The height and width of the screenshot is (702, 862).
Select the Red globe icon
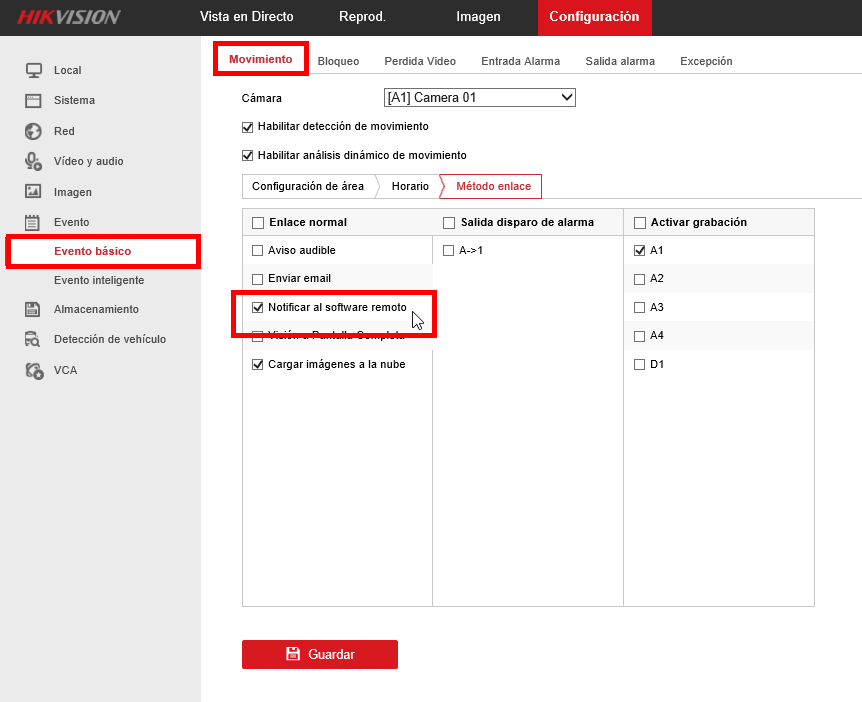pyautogui.click(x=33, y=131)
